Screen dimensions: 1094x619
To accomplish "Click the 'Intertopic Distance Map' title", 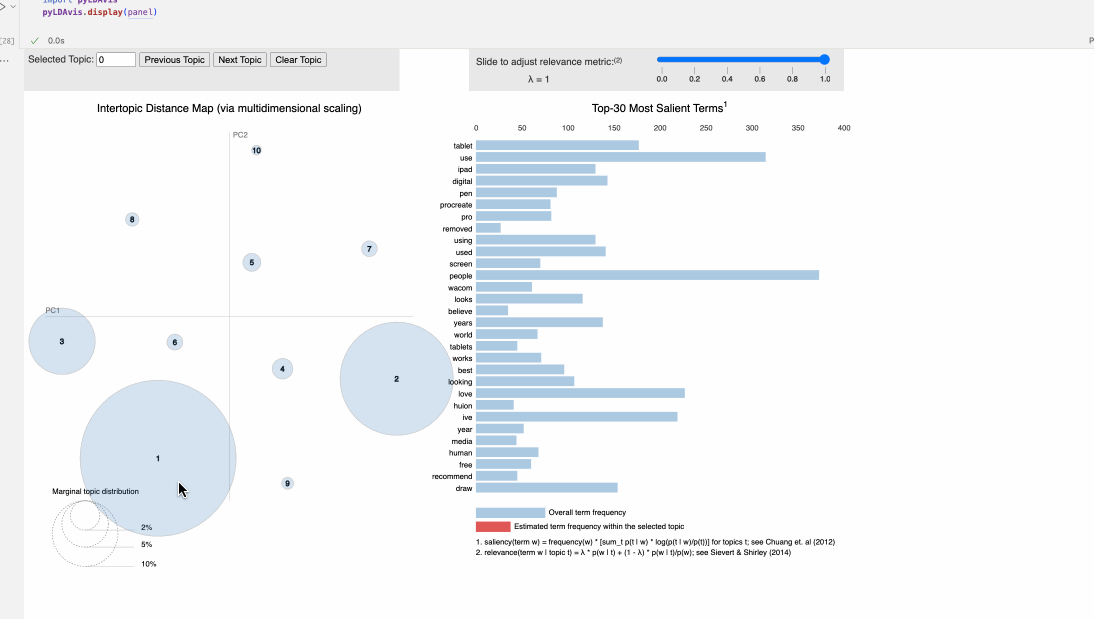I will pos(229,108).
